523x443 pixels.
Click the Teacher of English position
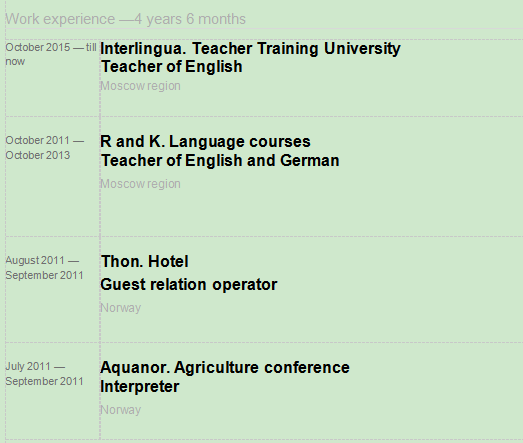pyautogui.click(x=171, y=66)
